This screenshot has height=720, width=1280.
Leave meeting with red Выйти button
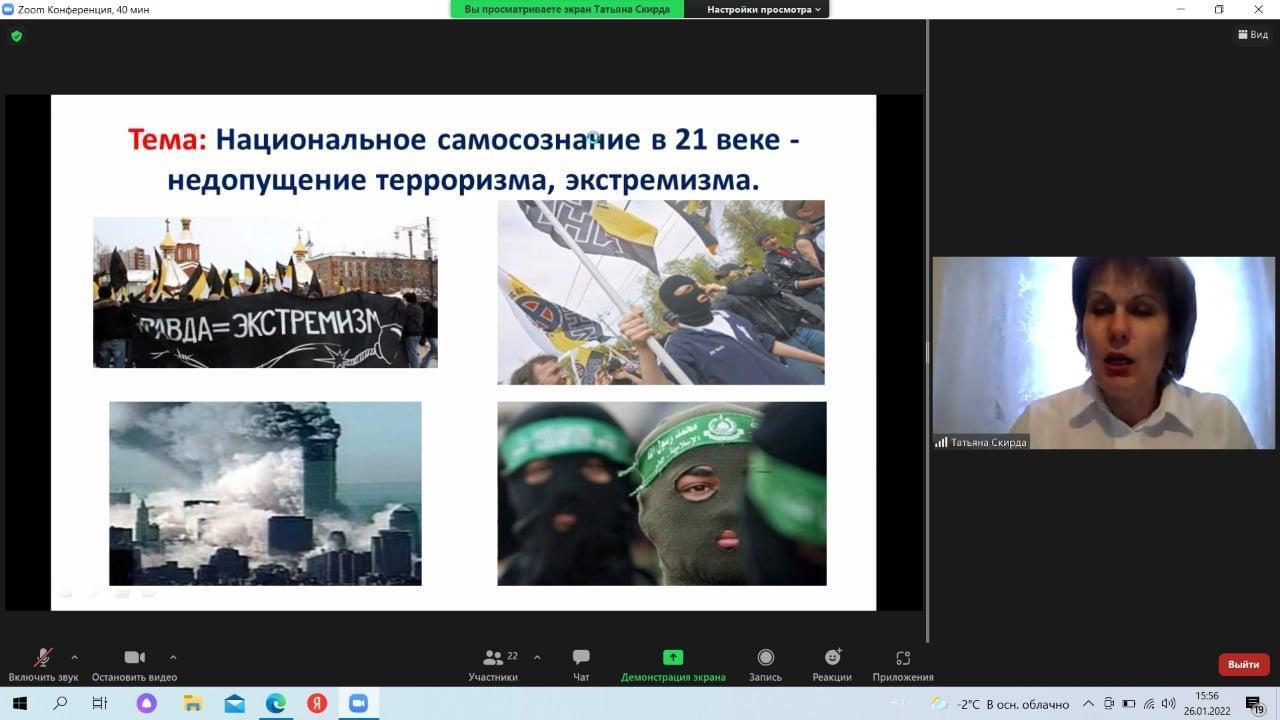tap(1243, 664)
